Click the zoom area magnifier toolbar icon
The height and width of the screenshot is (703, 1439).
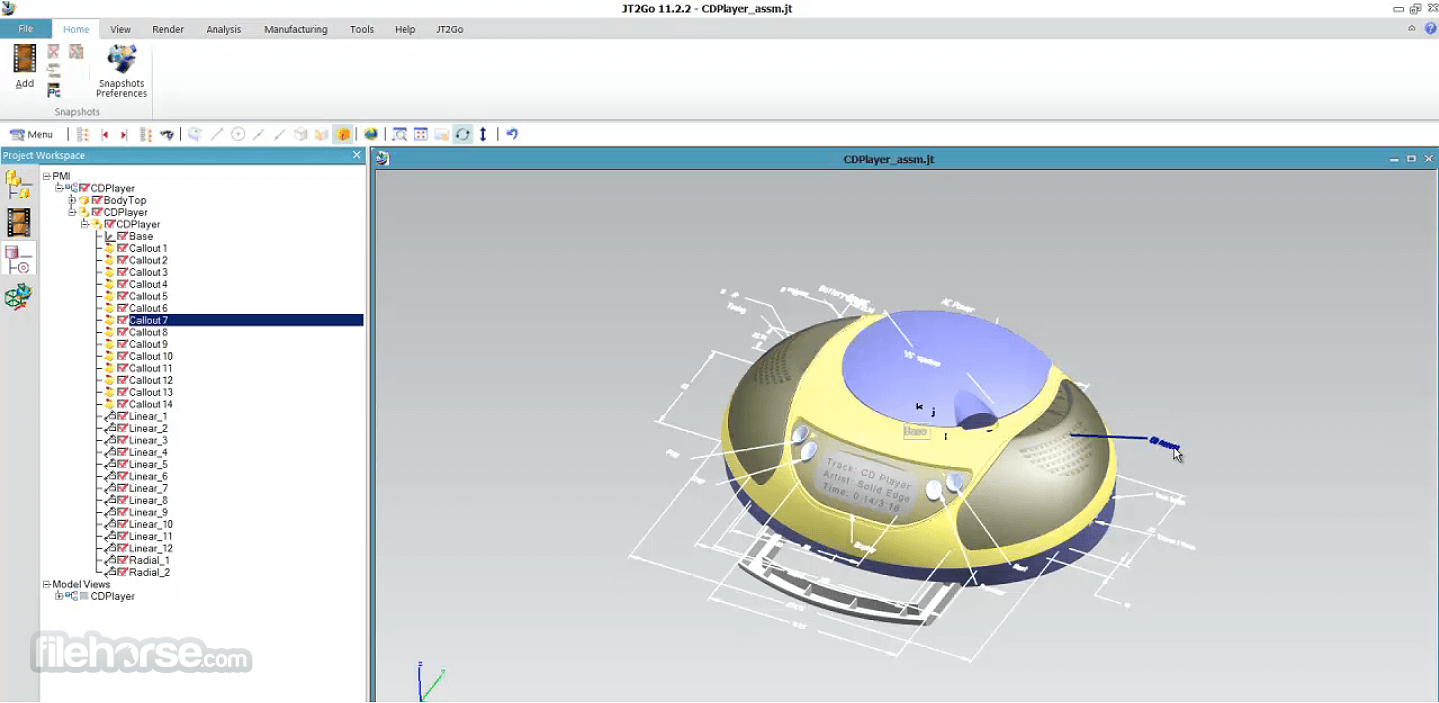coord(399,134)
